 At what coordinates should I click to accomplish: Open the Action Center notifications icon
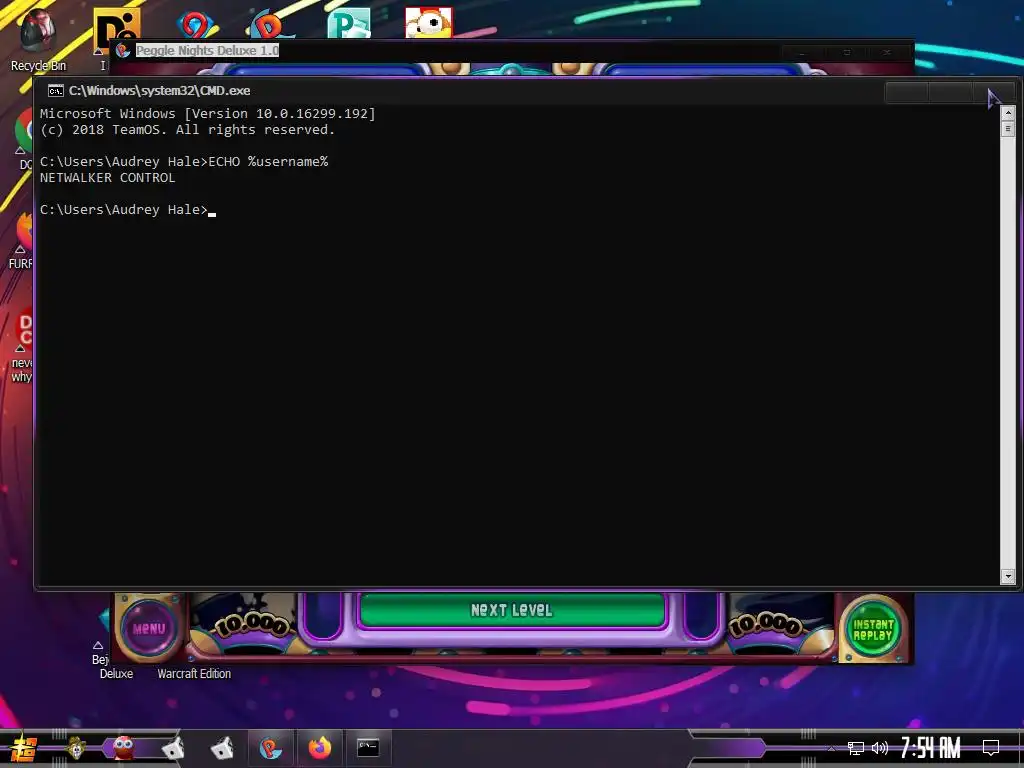coord(991,748)
